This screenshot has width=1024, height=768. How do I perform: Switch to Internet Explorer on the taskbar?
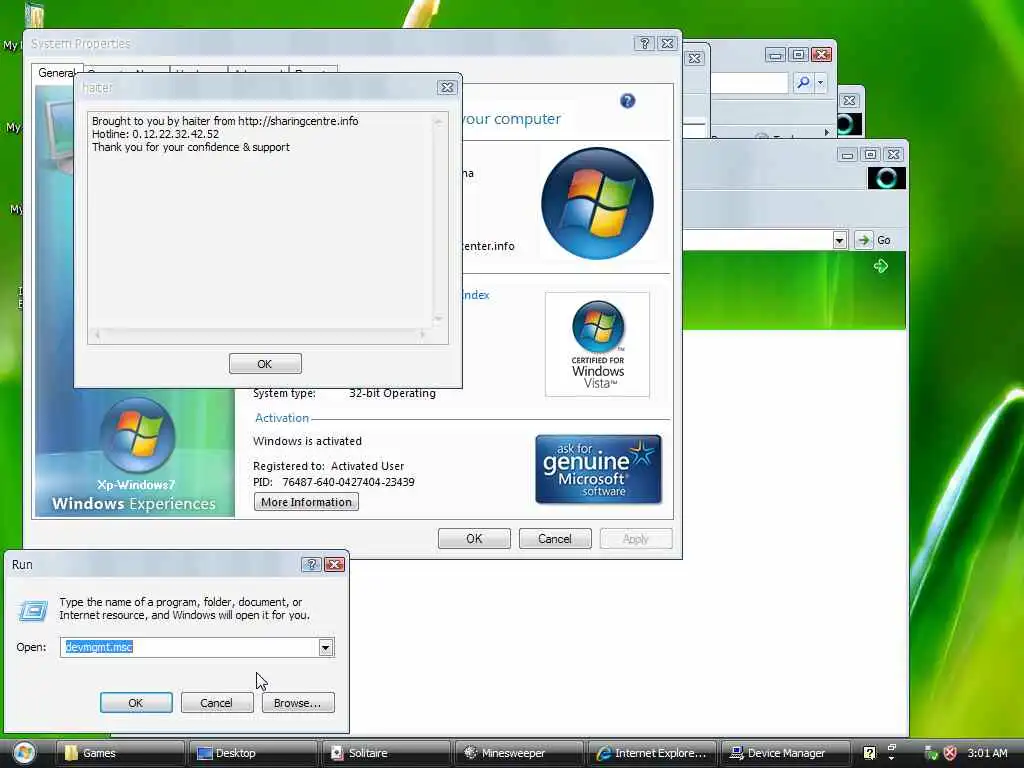652,753
